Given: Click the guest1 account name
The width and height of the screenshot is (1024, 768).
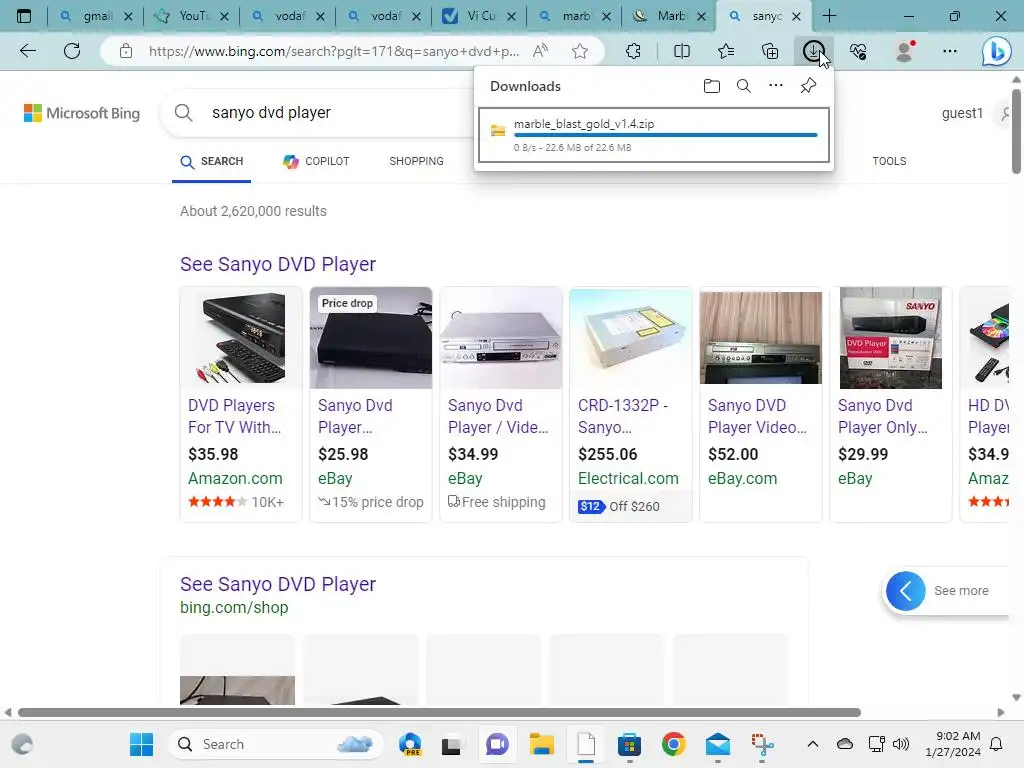Looking at the screenshot, I should pos(961,113).
